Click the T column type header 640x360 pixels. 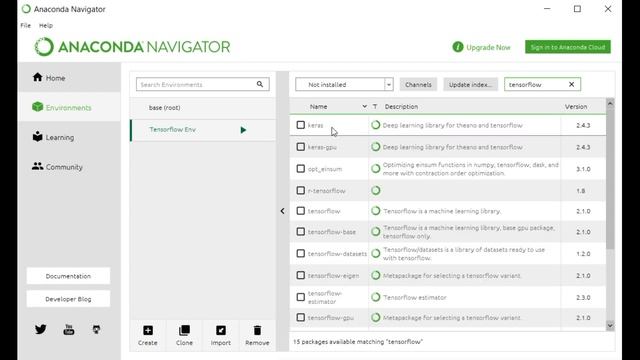(x=375, y=107)
